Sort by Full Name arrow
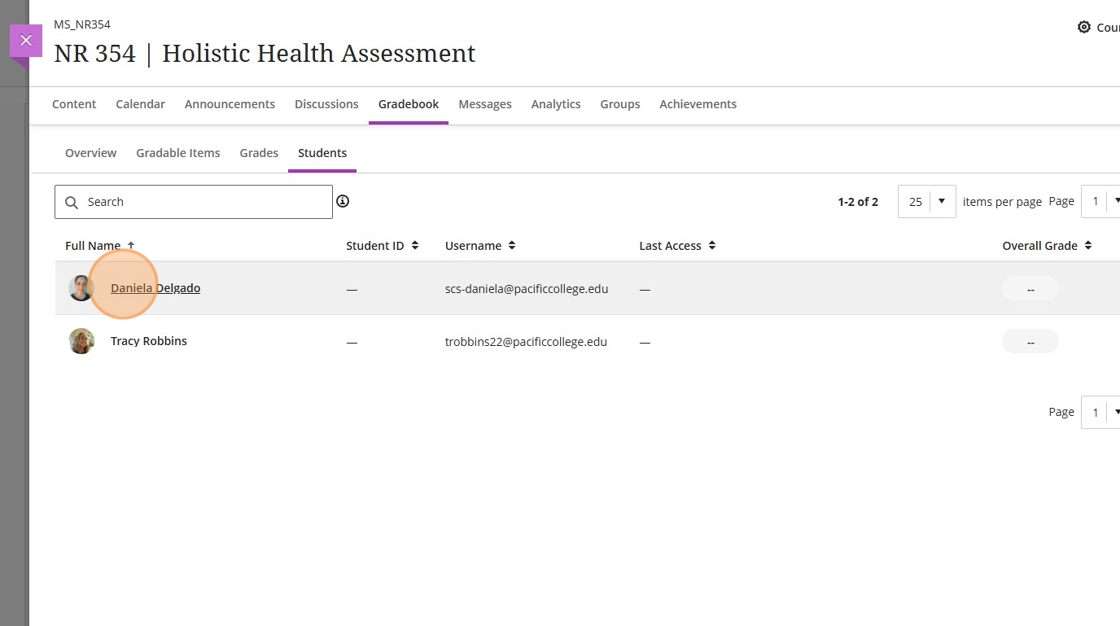Viewport: 1120px width, 626px height. pos(131,245)
